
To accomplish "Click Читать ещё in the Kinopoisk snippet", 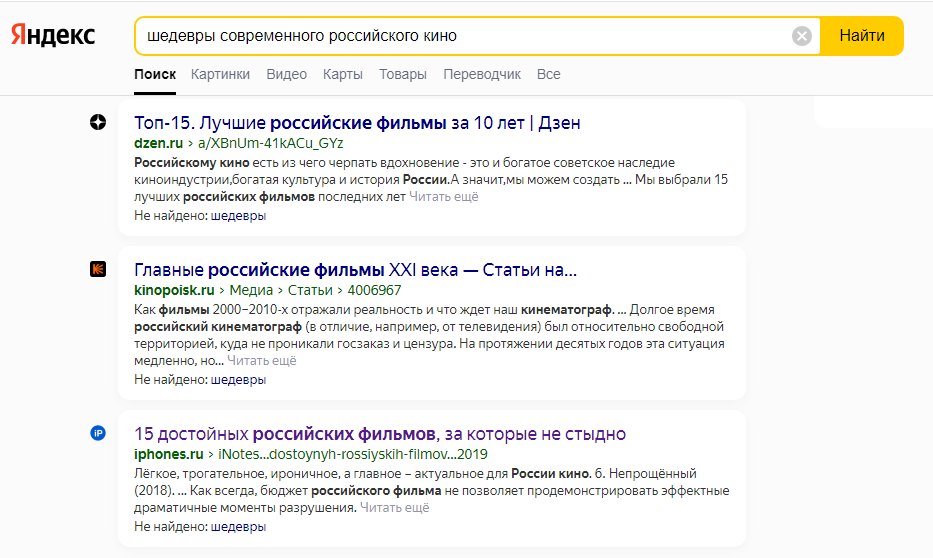I will coord(262,360).
